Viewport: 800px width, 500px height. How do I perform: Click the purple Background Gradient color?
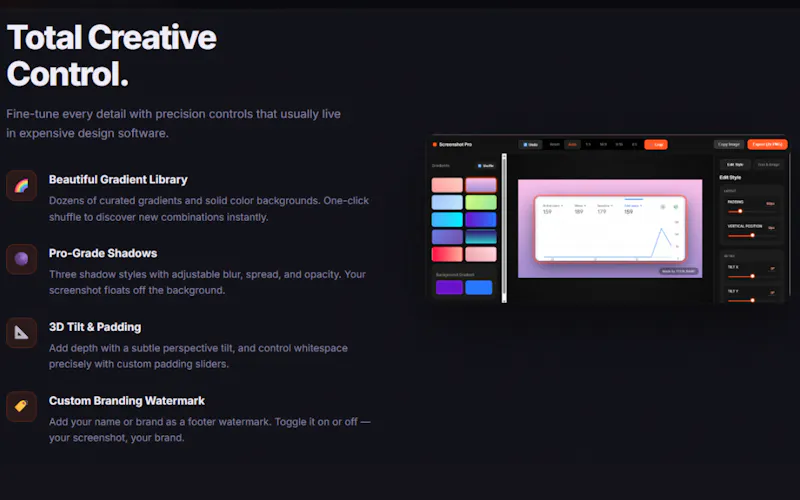tap(449, 287)
